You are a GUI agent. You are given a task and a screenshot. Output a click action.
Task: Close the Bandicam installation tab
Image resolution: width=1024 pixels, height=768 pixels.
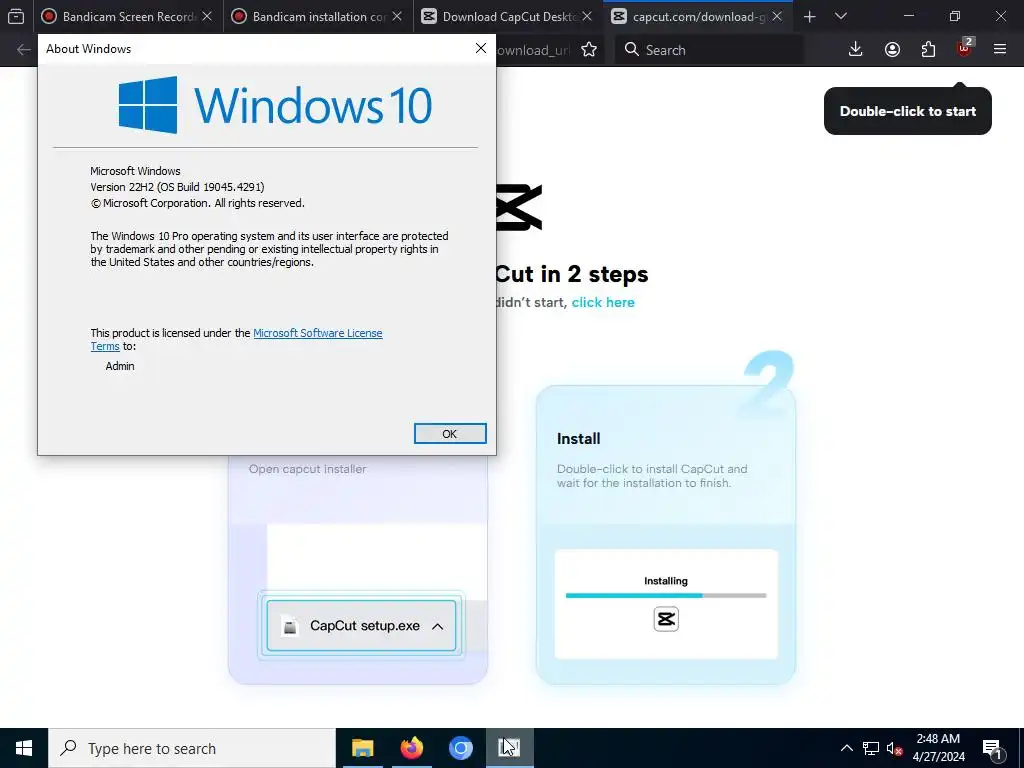click(397, 16)
